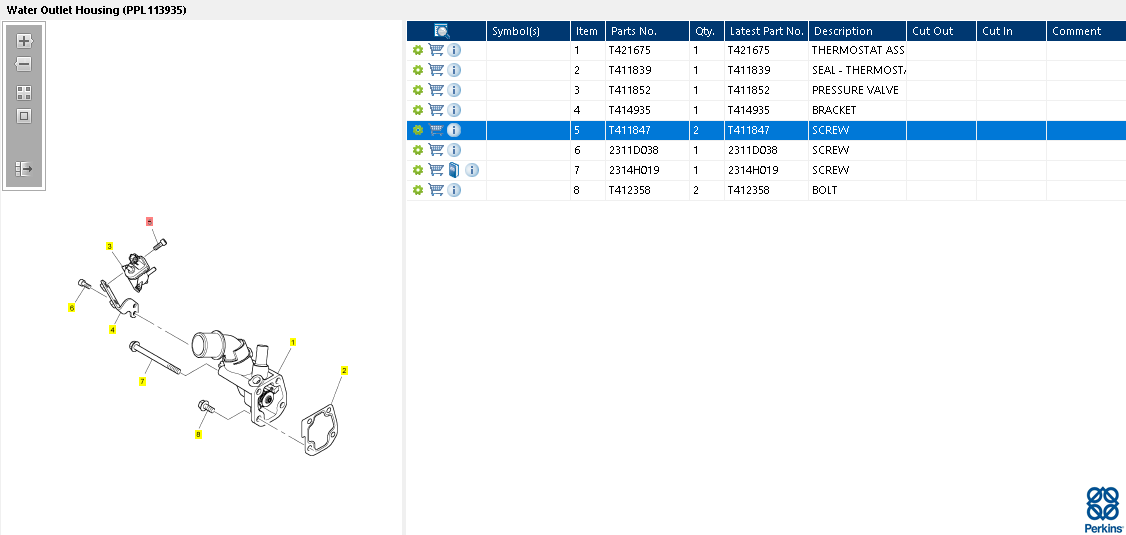1126x535 pixels.
Task: Click THERMOSTAT ASS description cell
Action: 857,50
